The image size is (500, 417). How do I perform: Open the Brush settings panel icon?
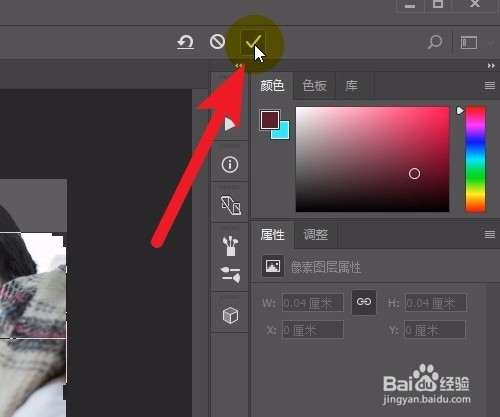click(230, 274)
